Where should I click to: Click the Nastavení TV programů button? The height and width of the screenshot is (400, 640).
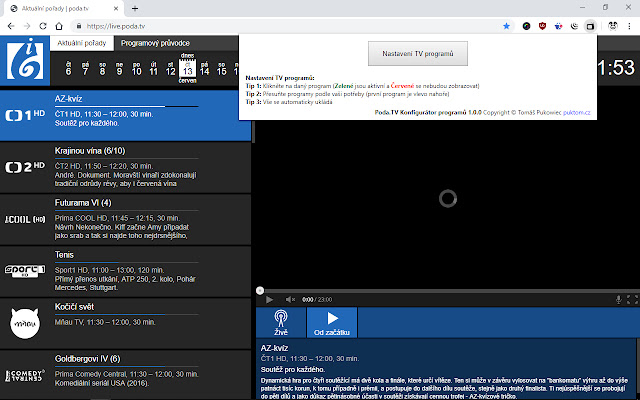click(x=418, y=53)
